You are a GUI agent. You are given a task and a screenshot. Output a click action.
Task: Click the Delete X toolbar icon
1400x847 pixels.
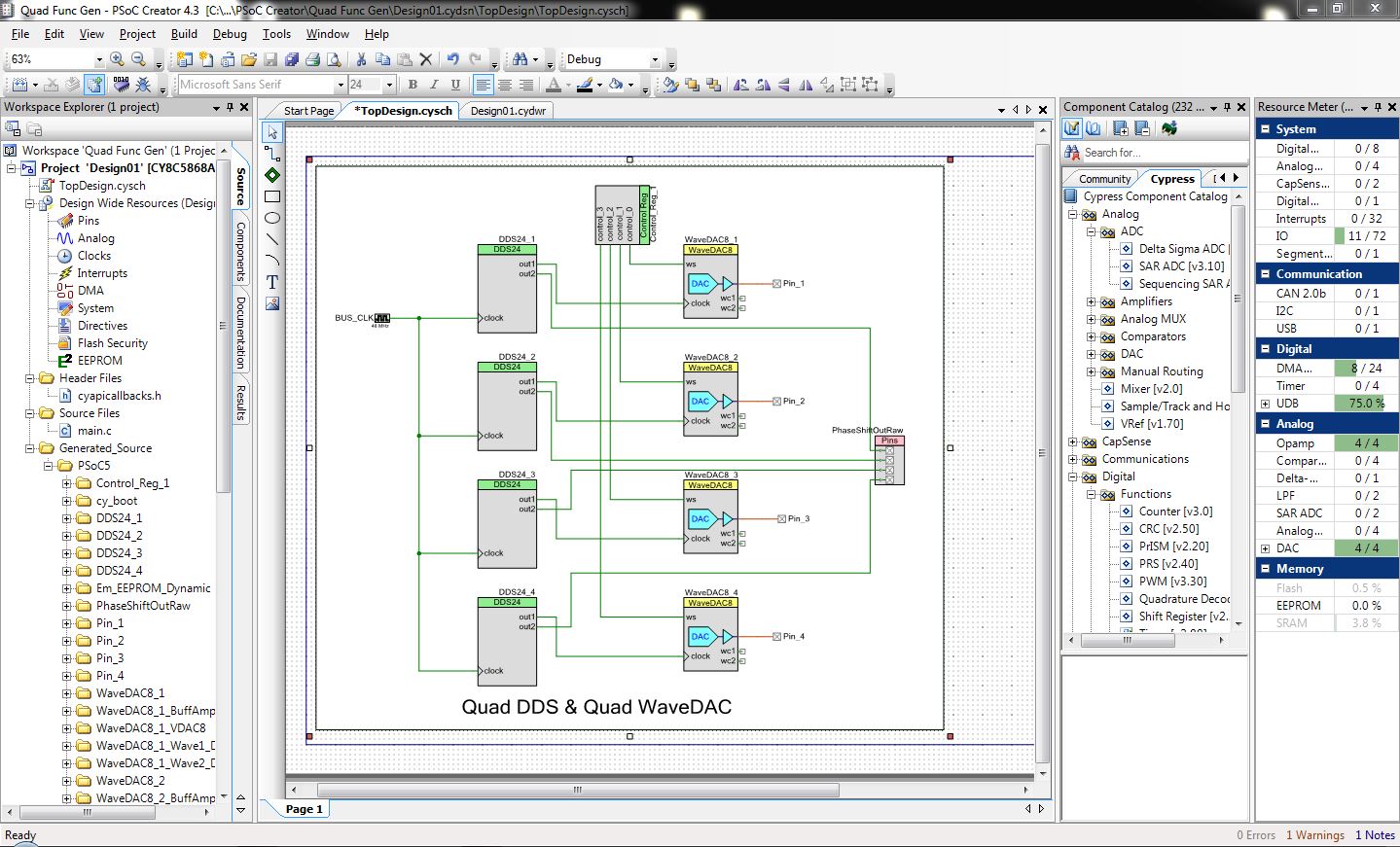click(425, 59)
